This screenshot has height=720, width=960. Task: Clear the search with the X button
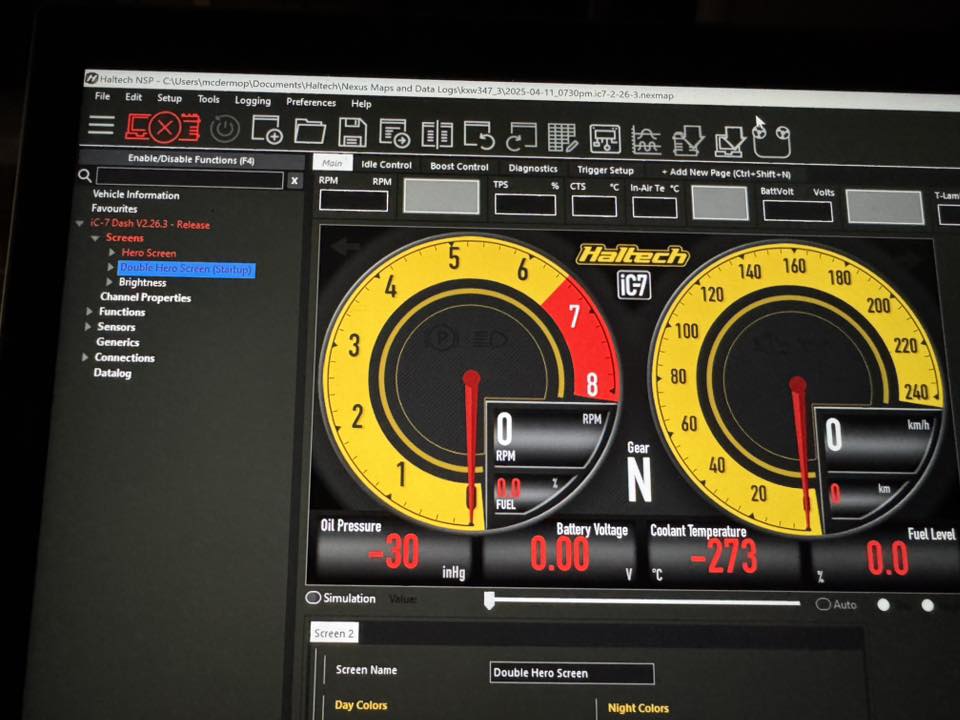294,181
